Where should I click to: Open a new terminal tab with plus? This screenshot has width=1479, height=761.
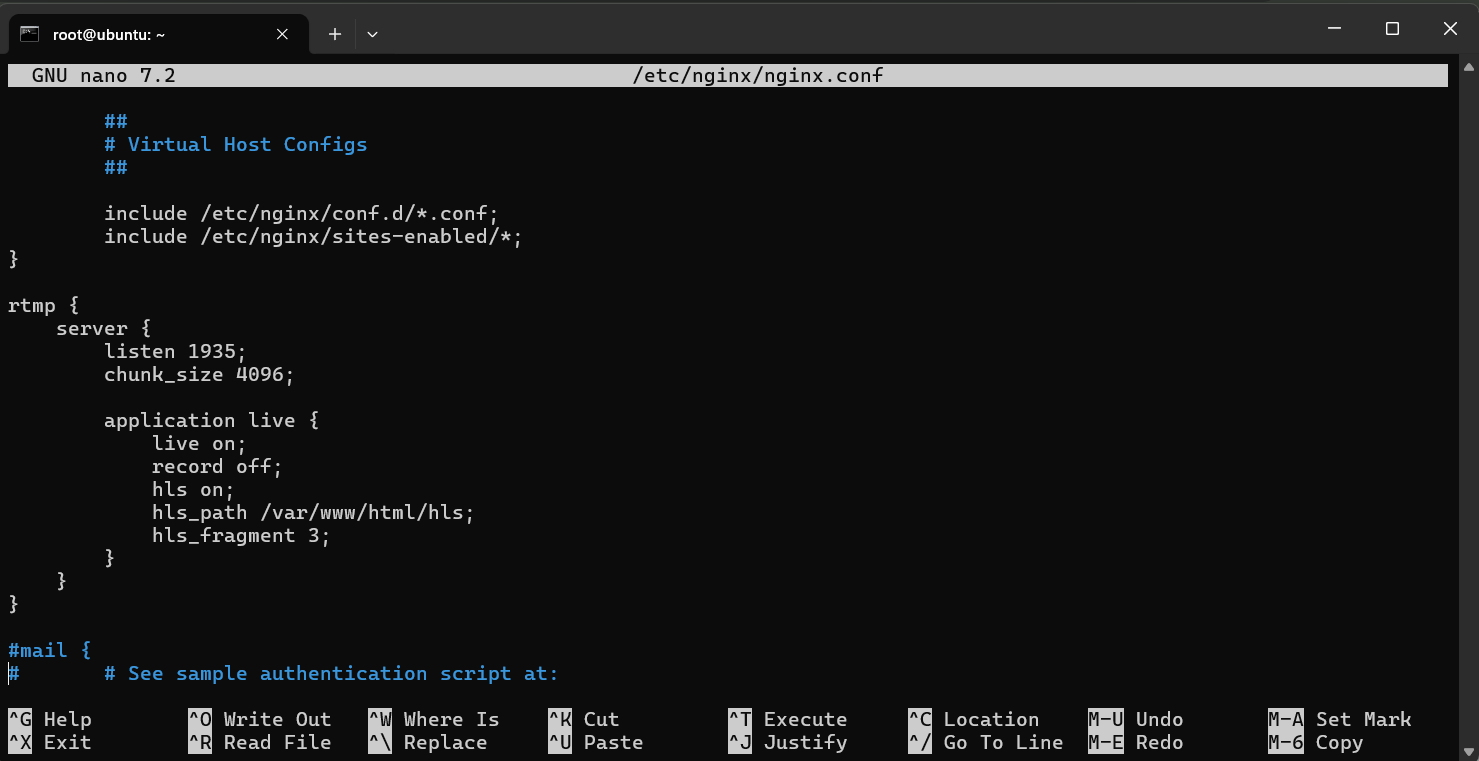coord(335,34)
